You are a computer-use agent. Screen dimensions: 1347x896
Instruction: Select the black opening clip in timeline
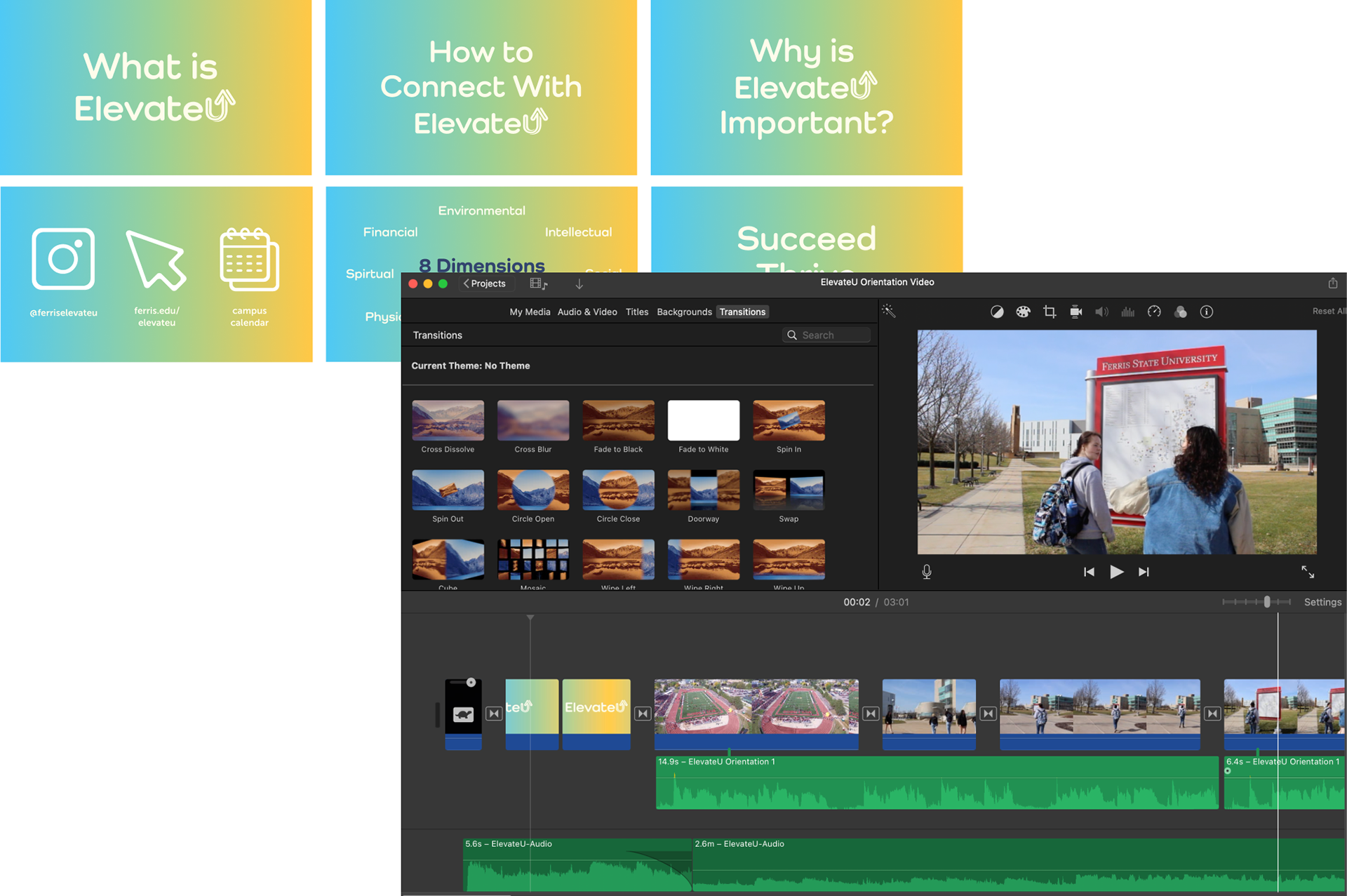coord(463,714)
